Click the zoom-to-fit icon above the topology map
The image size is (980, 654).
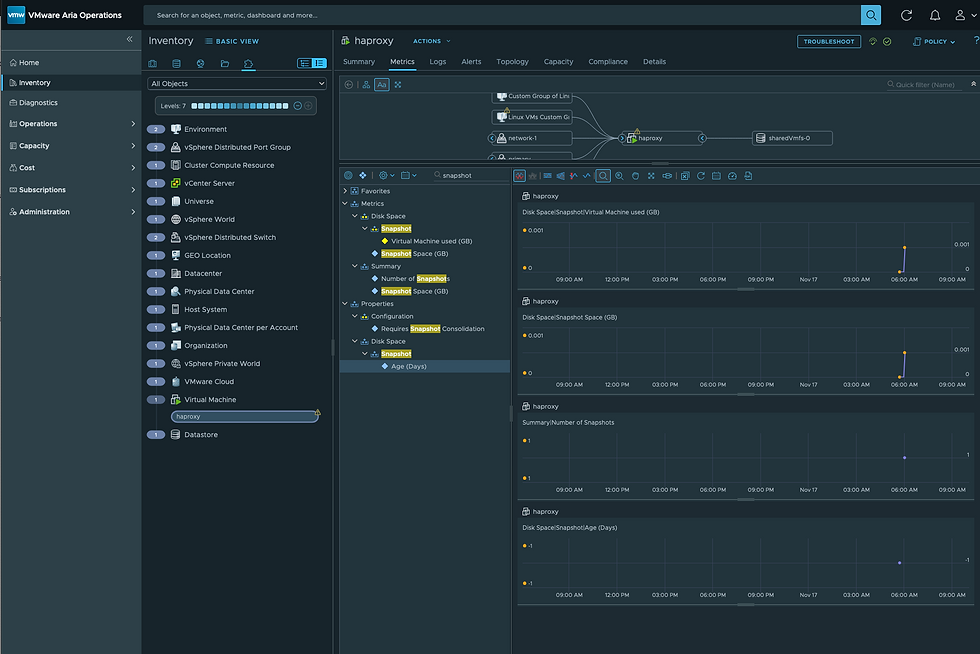[398, 86]
